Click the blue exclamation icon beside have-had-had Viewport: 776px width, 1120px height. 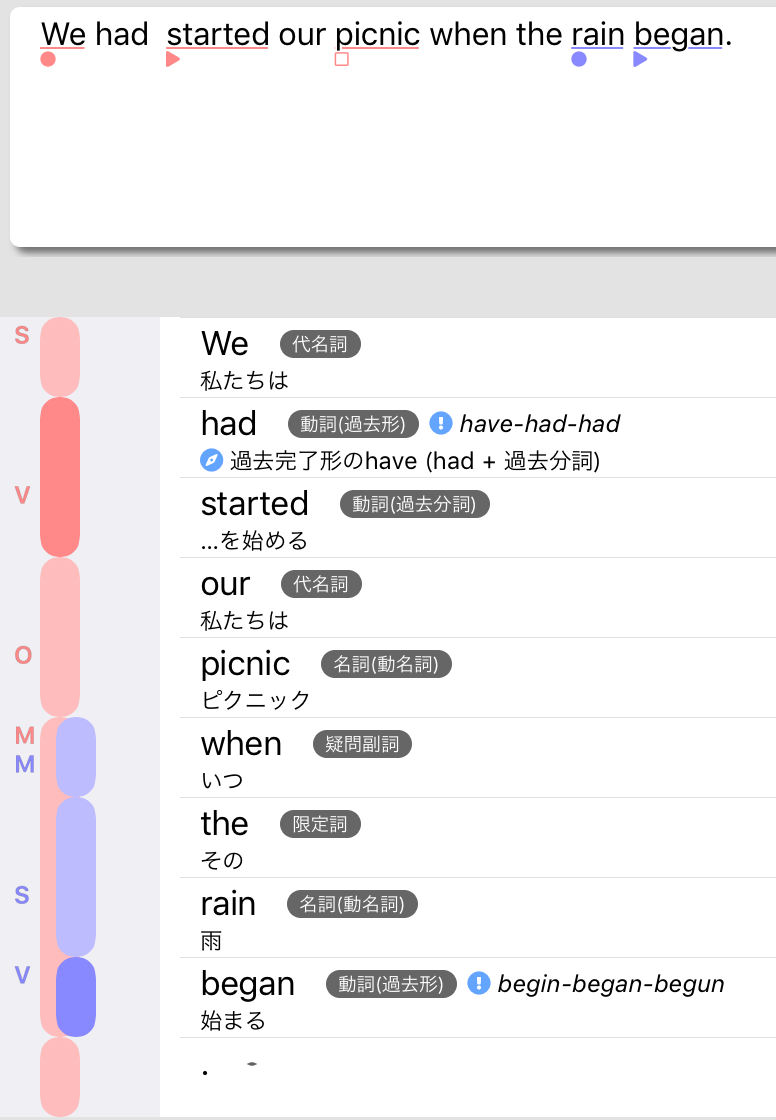pyautogui.click(x=441, y=424)
